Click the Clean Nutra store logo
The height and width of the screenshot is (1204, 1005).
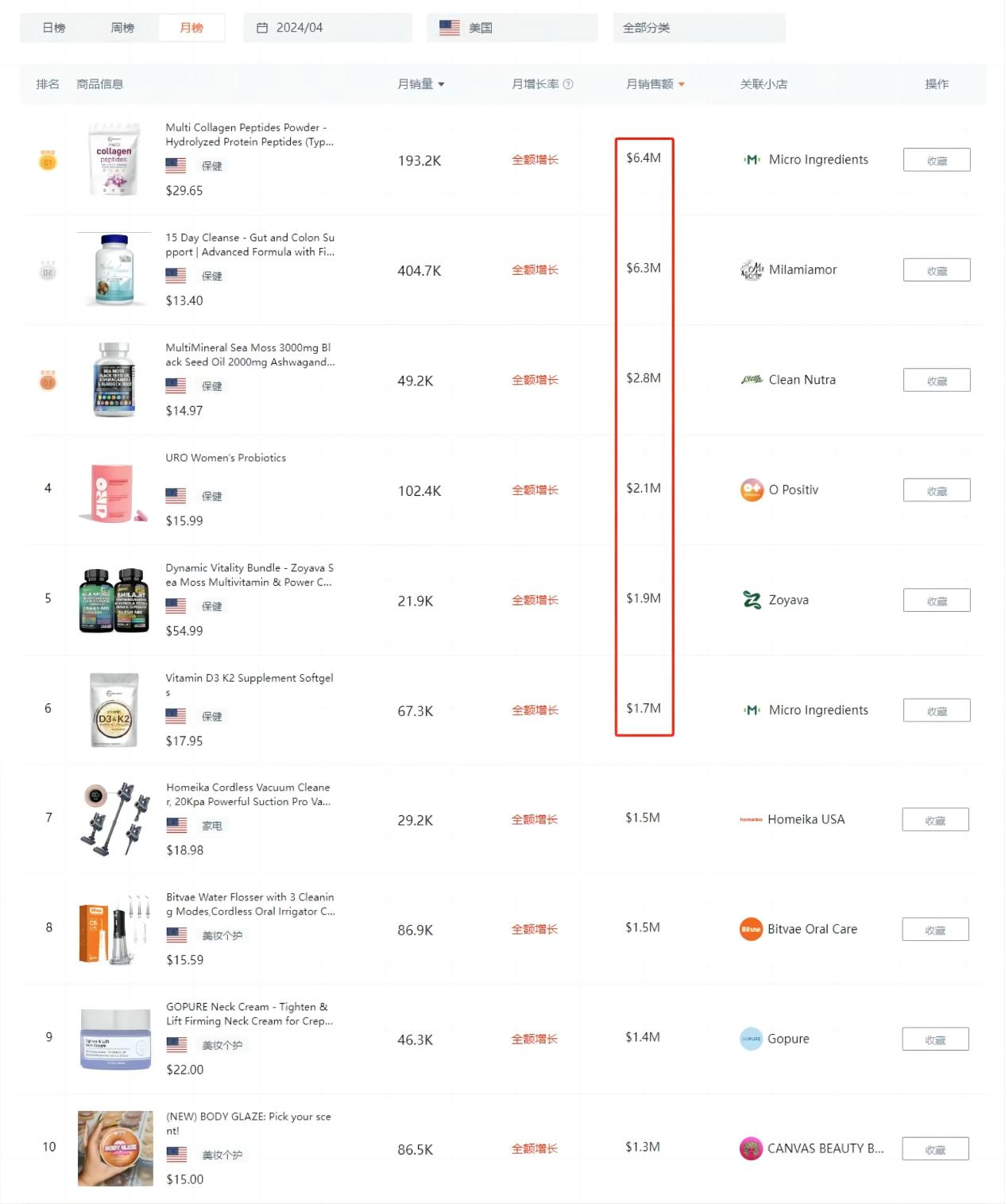pos(752,380)
